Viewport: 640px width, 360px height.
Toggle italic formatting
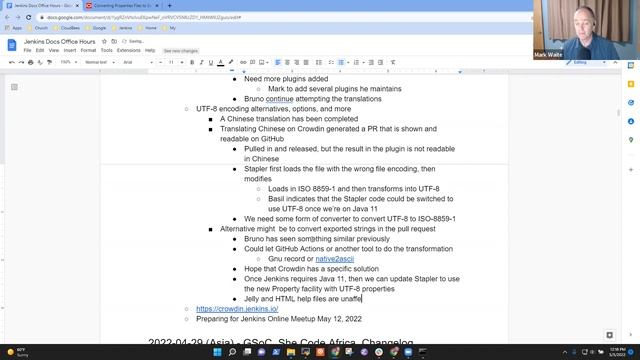point(201,62)
